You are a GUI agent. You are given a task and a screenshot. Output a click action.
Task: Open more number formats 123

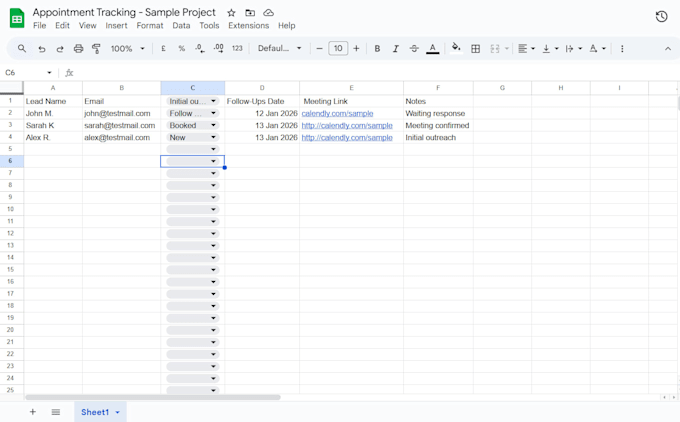(237, 49)
